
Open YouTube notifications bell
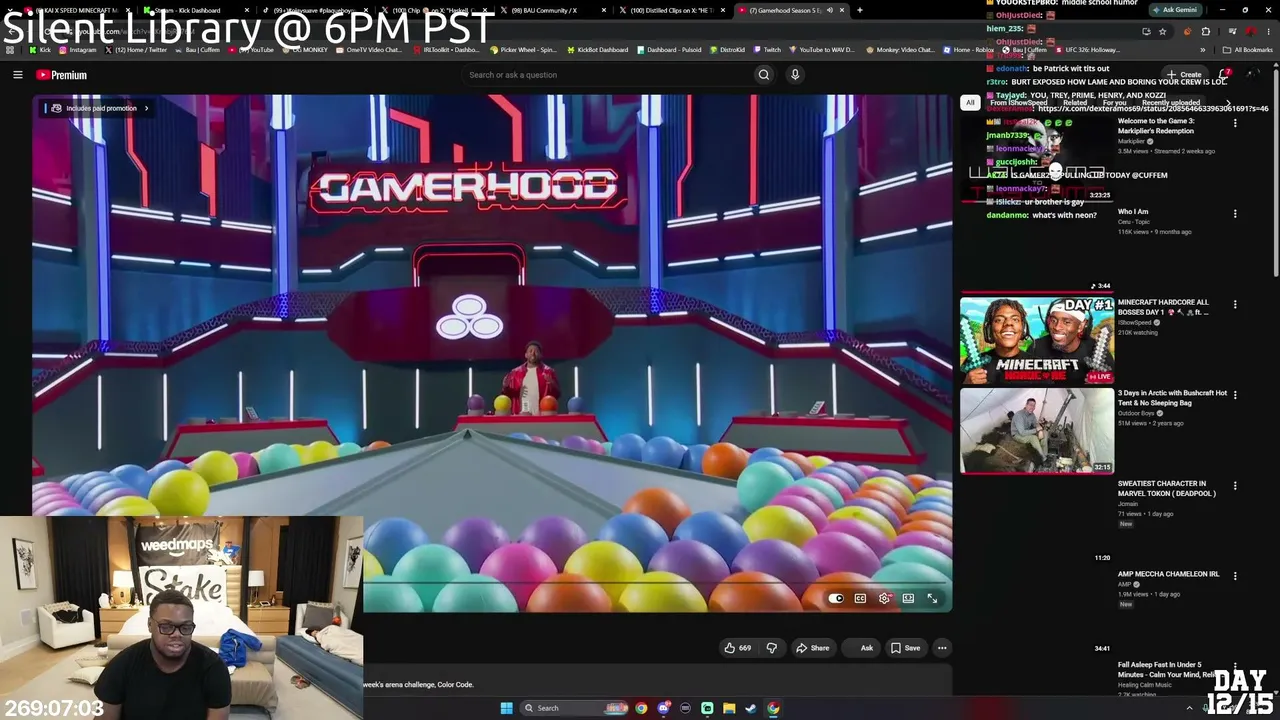pyautogui.click(x=1226, y=75)
